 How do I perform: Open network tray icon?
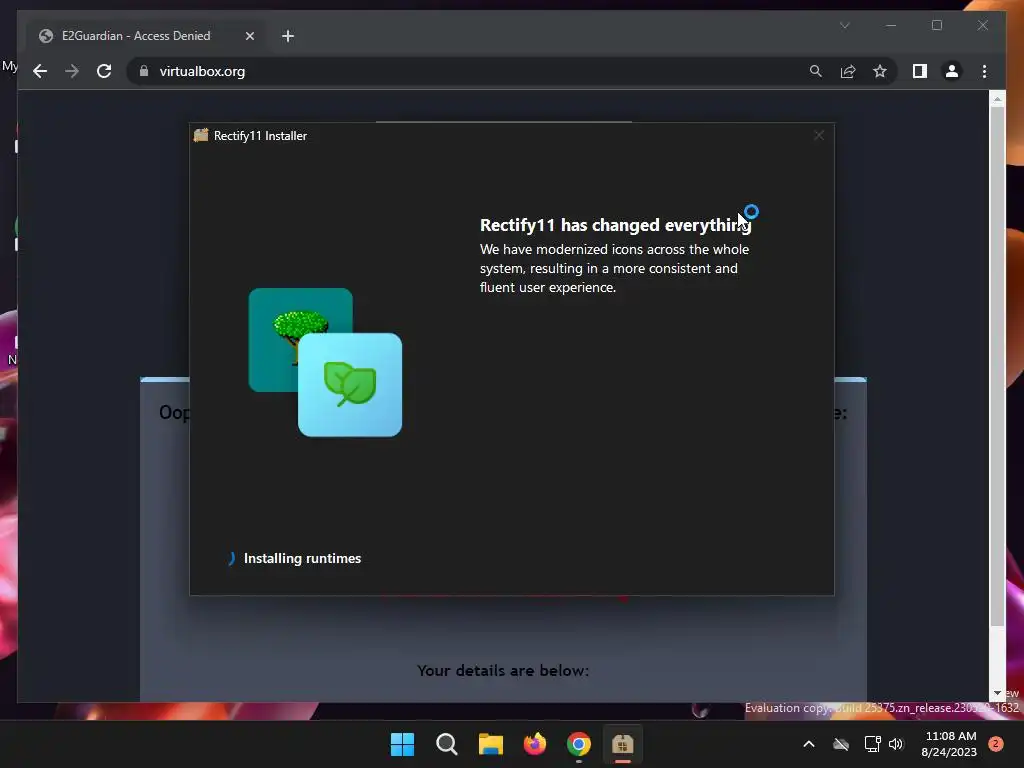click(x=872, y=744)
